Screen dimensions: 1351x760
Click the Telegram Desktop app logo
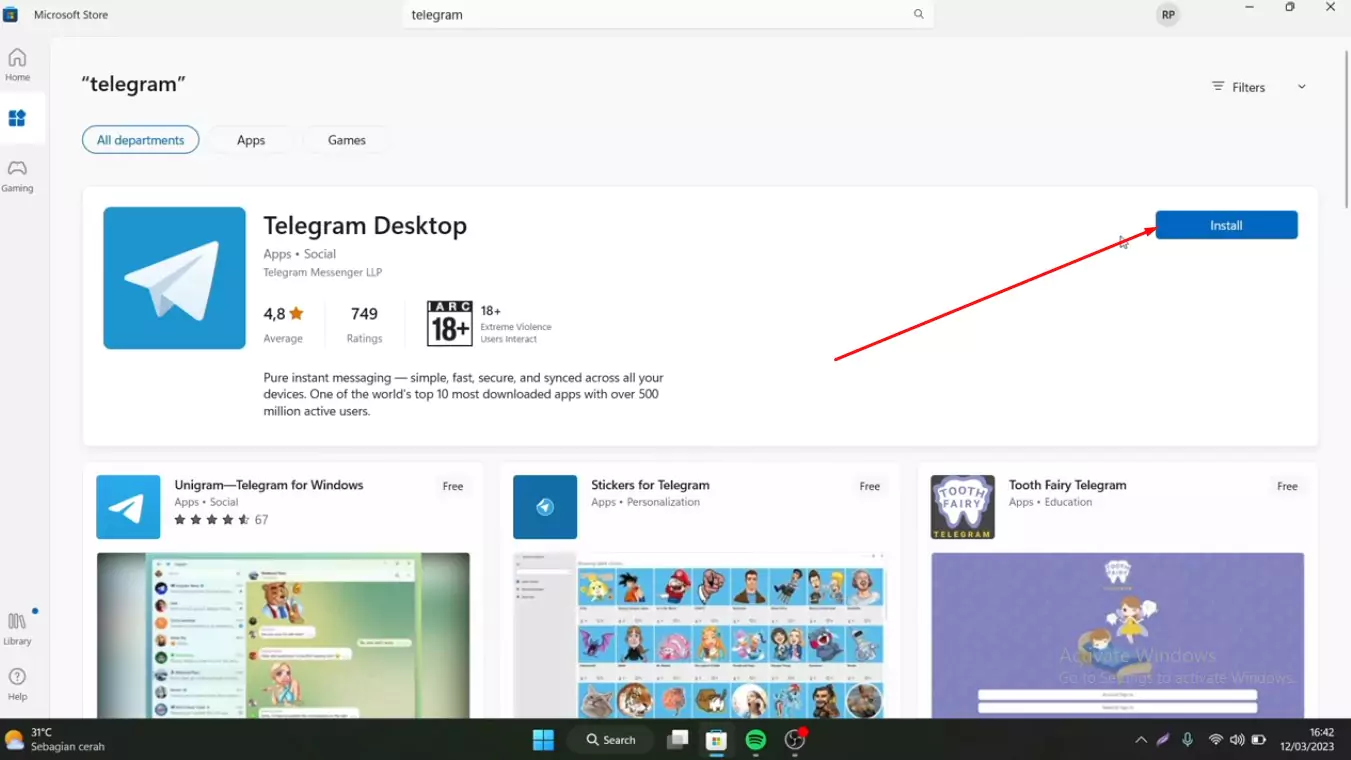pos(174,278)
